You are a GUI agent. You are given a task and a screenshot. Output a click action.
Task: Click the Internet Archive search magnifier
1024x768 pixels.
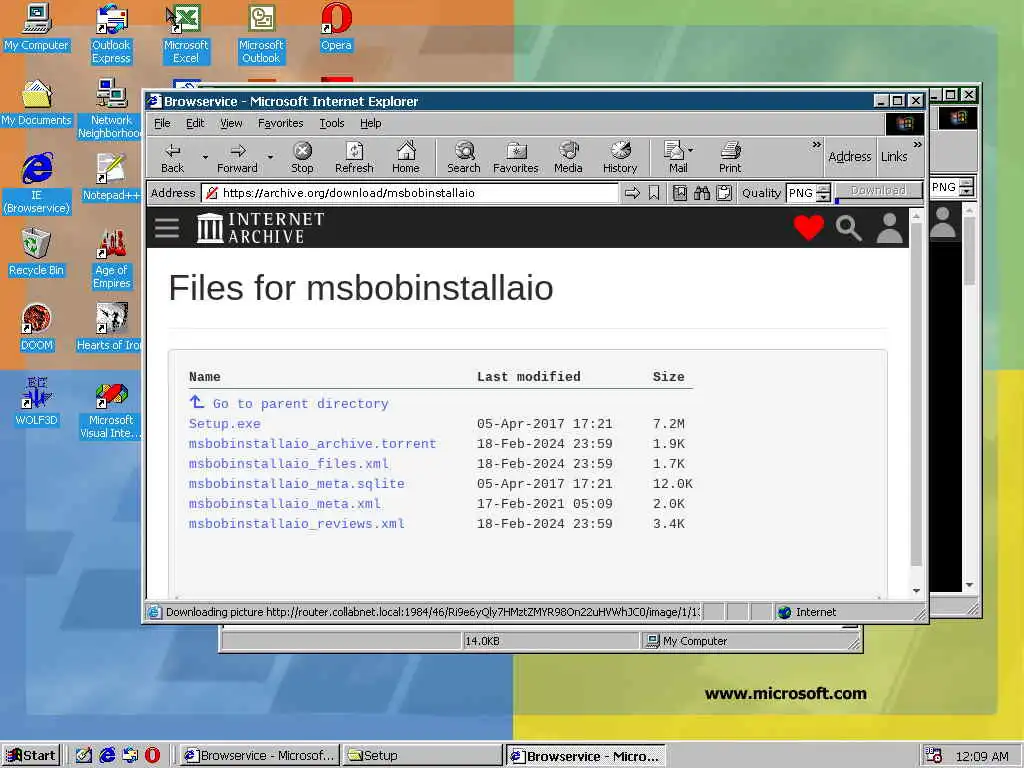pos(848,228)
